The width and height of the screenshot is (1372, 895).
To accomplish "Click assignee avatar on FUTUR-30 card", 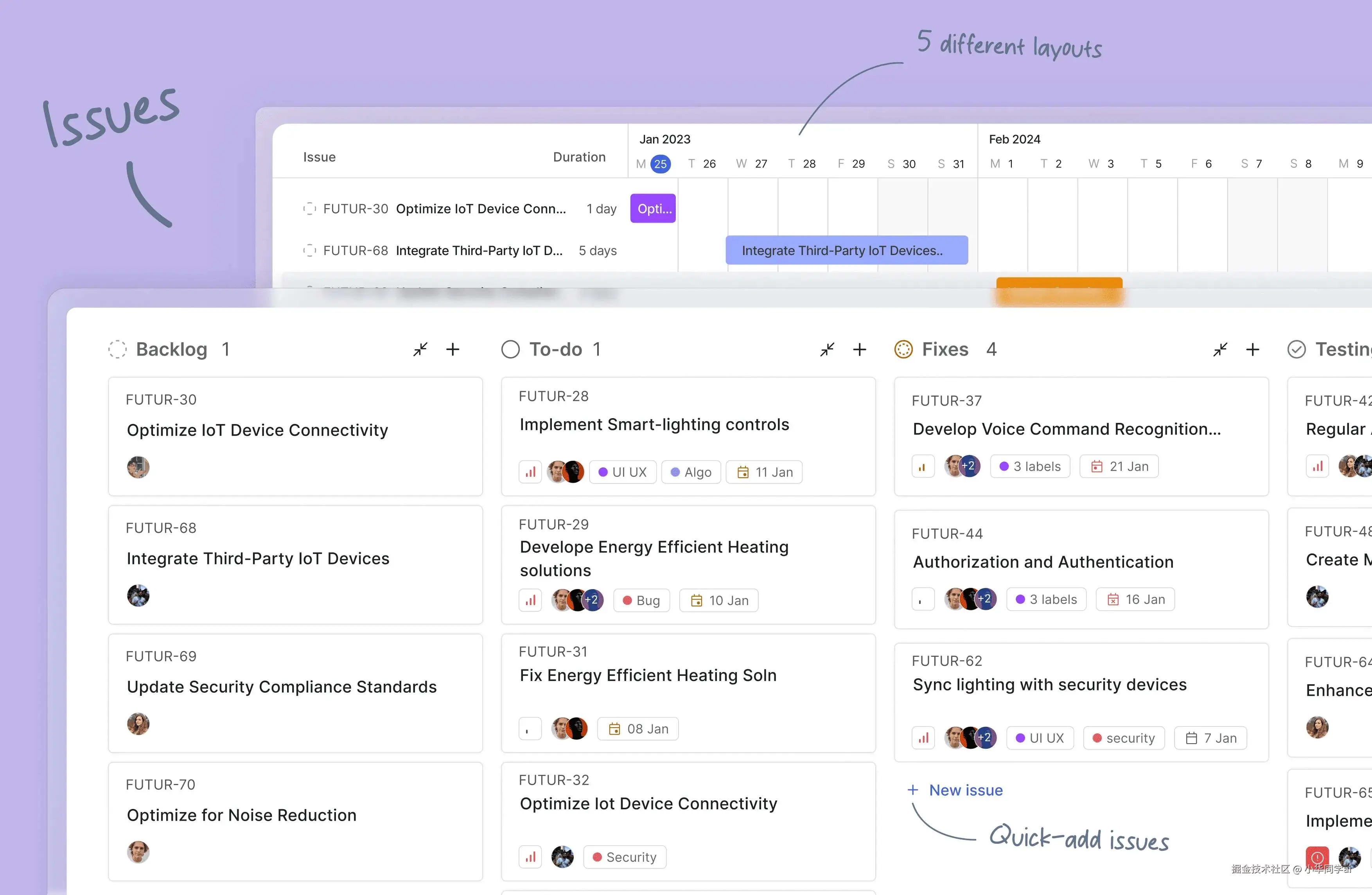I will (138, 467).
